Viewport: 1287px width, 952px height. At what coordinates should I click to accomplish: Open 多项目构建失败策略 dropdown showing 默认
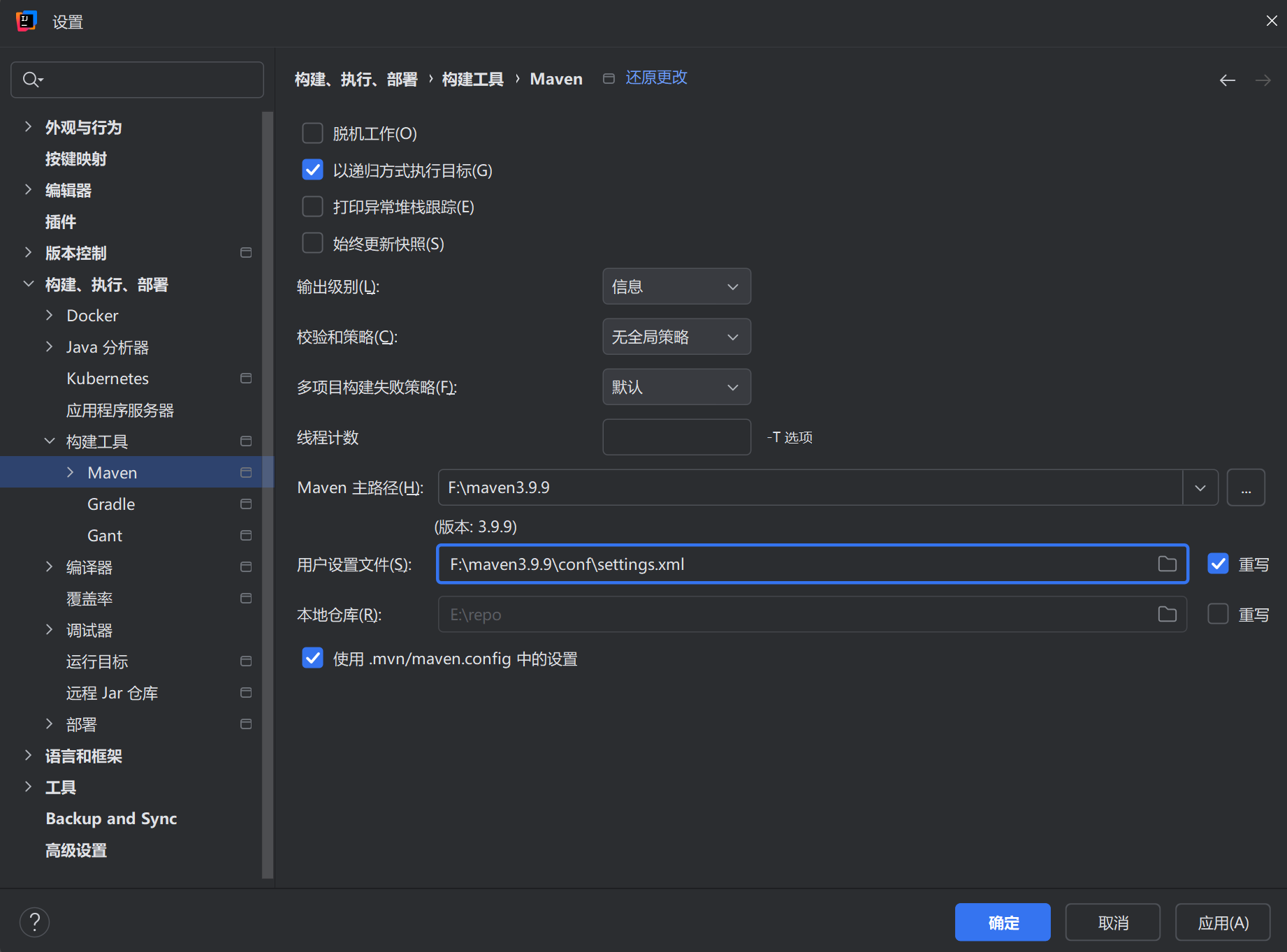676,387
